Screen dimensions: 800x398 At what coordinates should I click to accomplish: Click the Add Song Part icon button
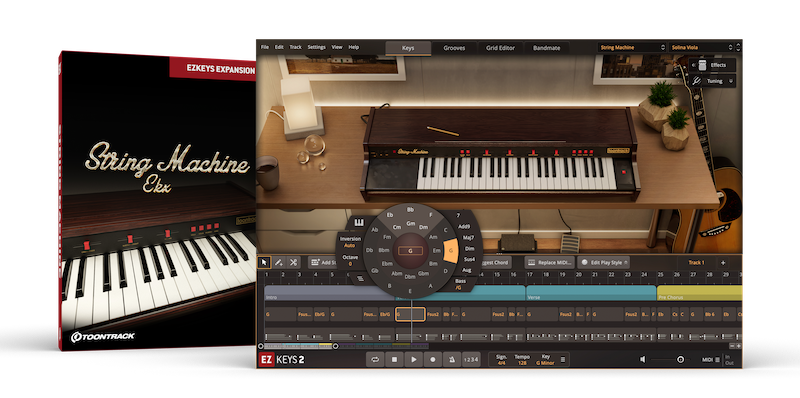point(323,262)
